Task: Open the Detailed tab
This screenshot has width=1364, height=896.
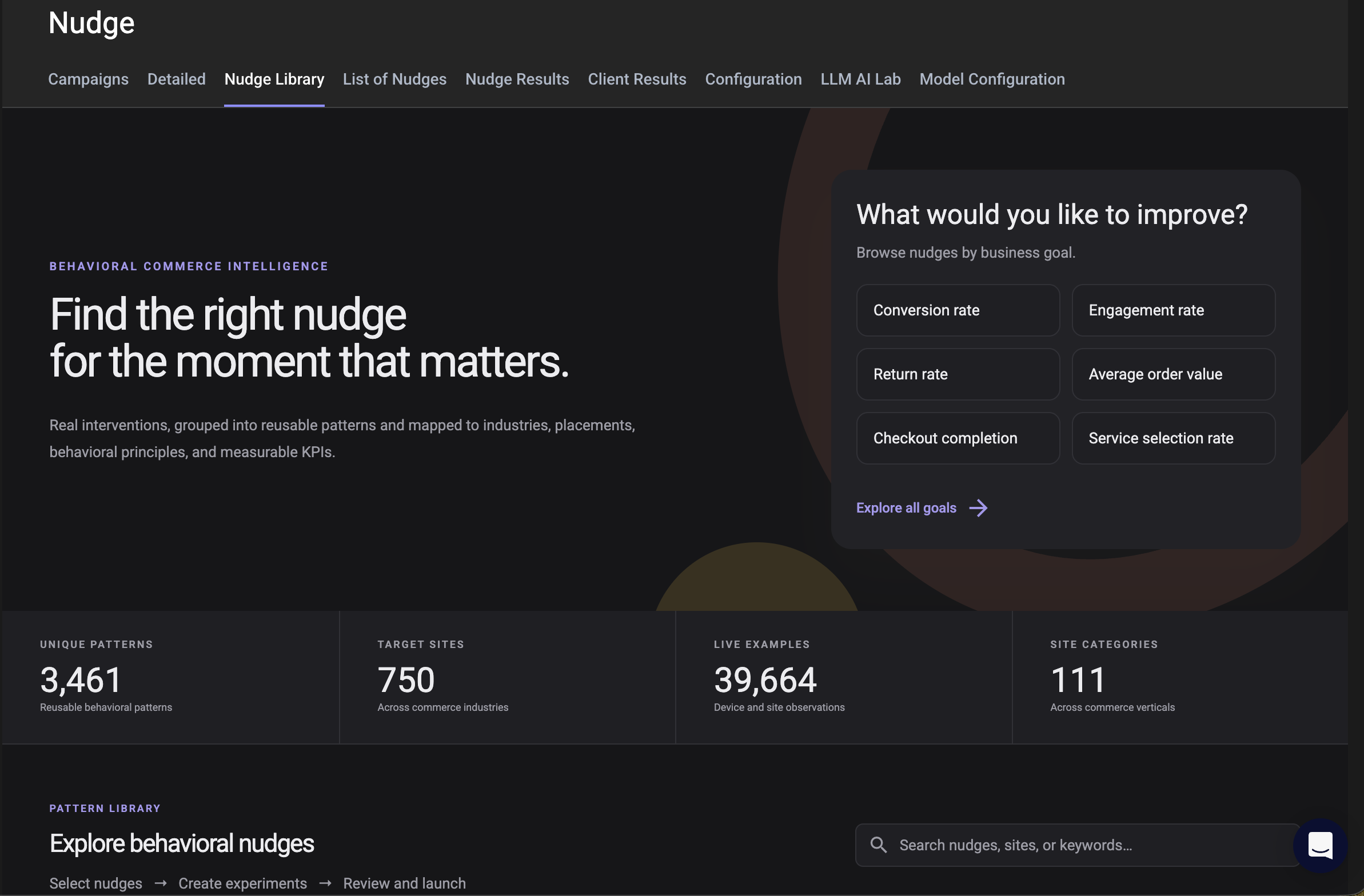Action: click(x=177, y=79)
